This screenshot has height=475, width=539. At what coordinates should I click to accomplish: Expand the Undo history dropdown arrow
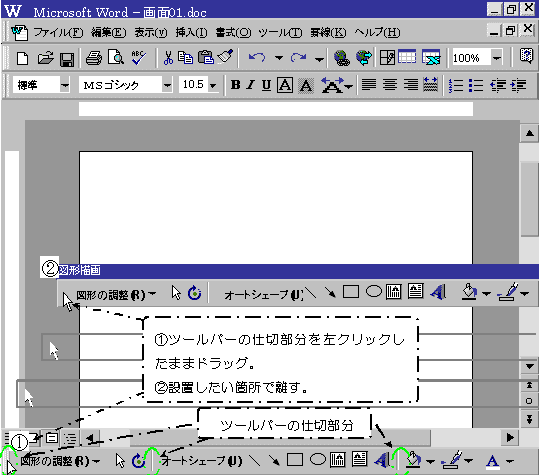point(279,58)
